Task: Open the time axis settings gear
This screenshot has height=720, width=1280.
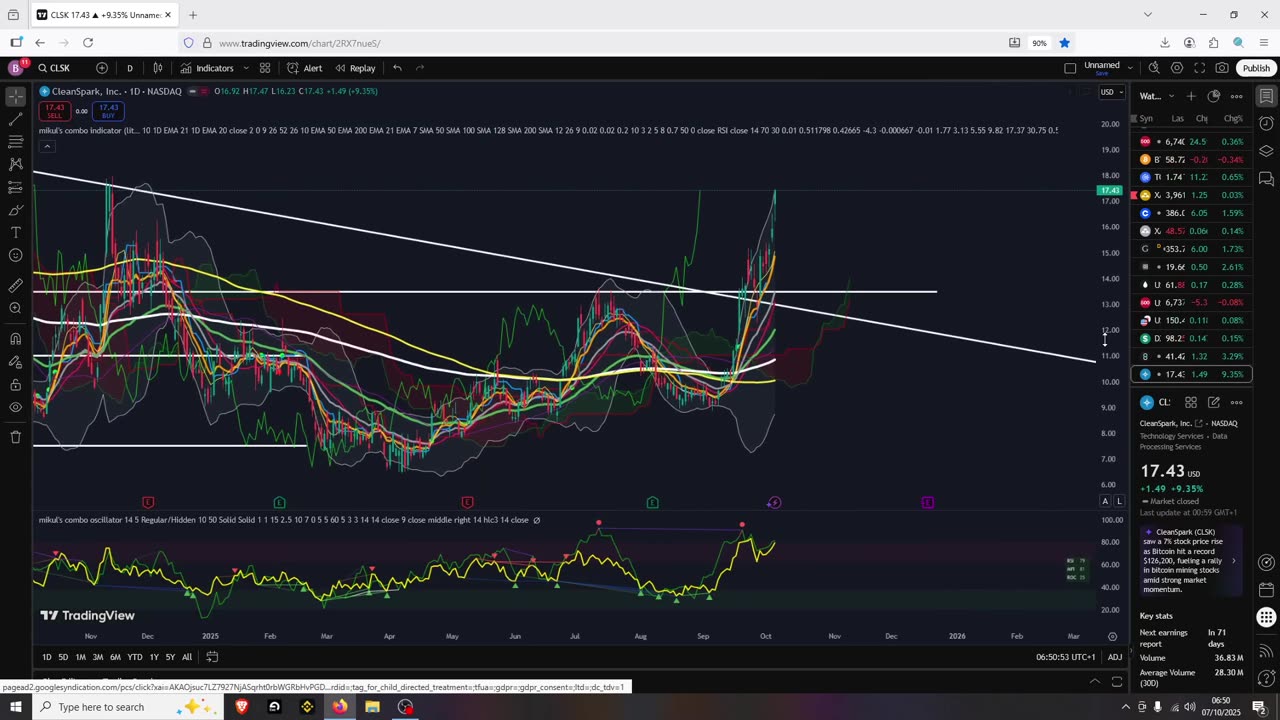Action: (x=1112, y=636)
